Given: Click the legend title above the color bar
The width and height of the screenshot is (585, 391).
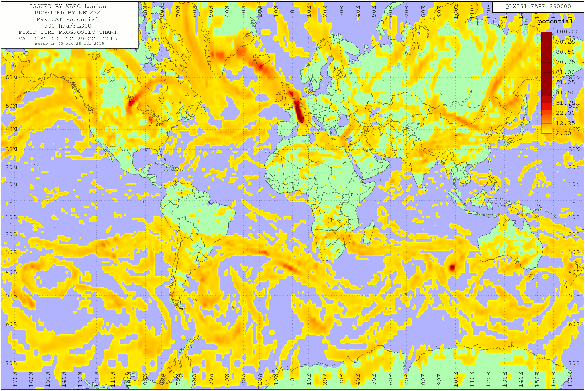Looking at the screenshot, I should pyautogui.click(x=555, y=22).
